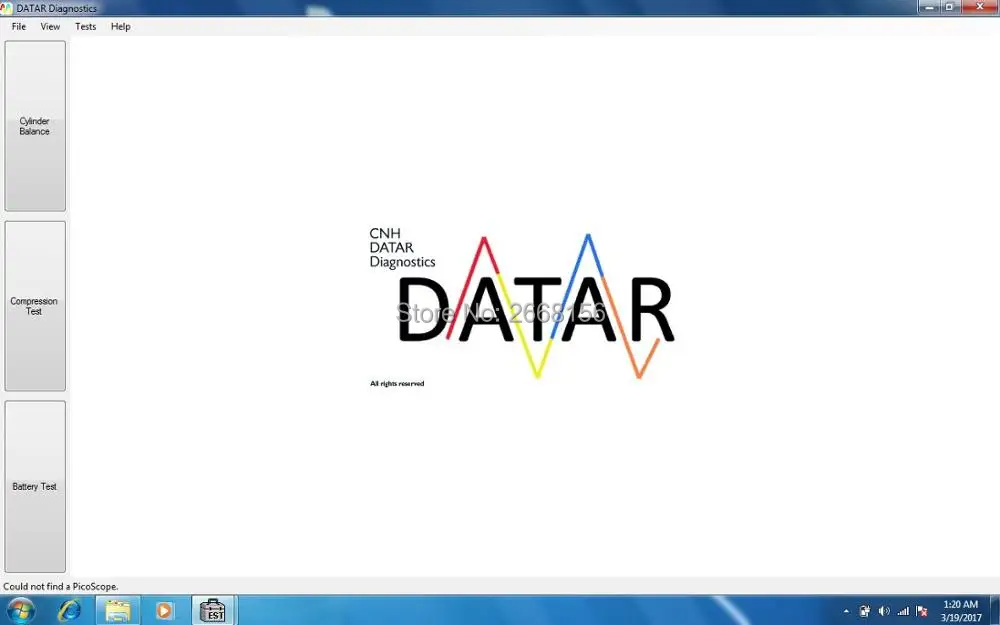The width and height of the screenshot is (1000, 625).
Task: Open Windows Media Player from the taskbar
Action: click(165, 611)
